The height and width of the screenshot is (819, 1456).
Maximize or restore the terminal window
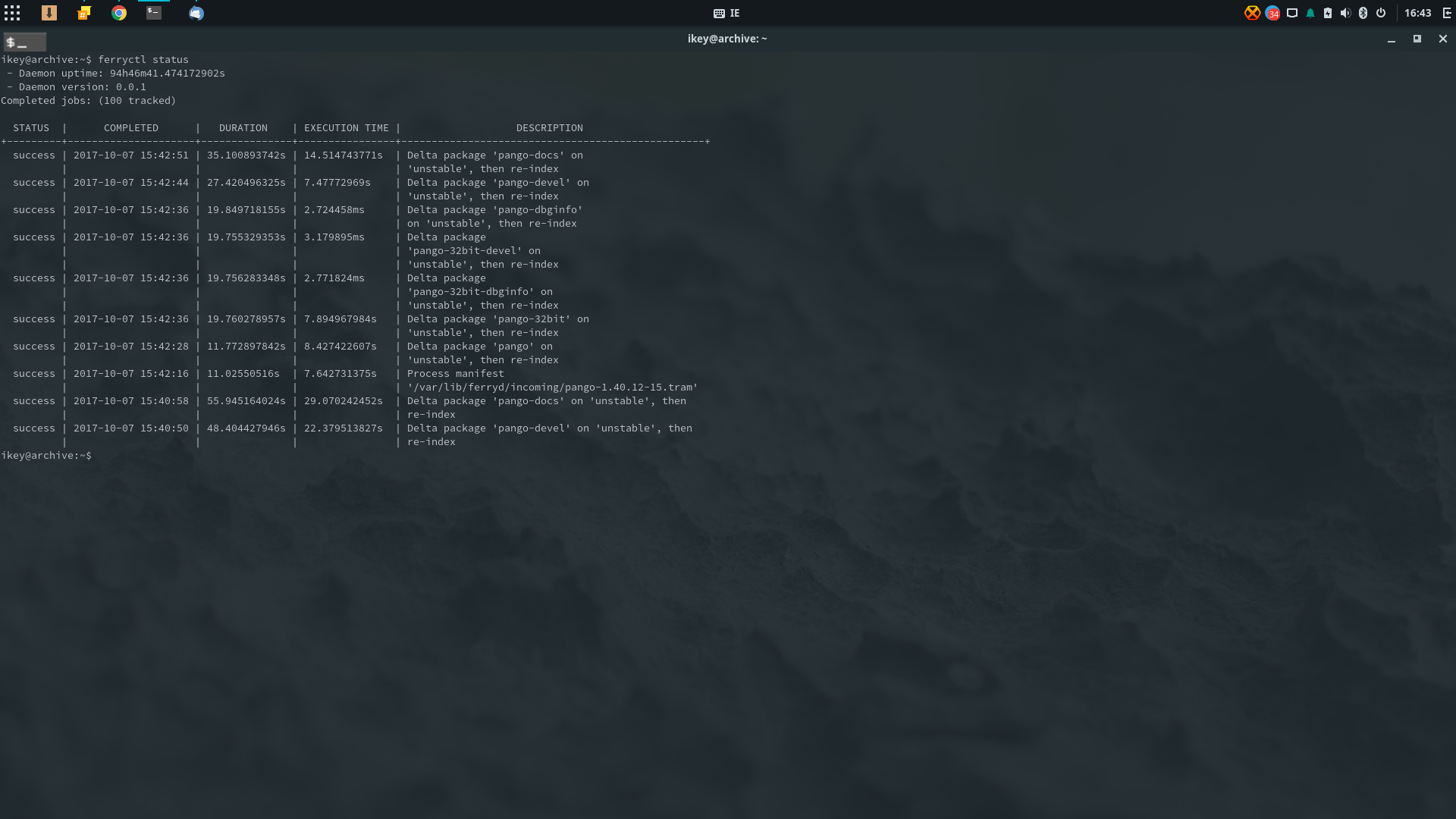point(1417,39)
